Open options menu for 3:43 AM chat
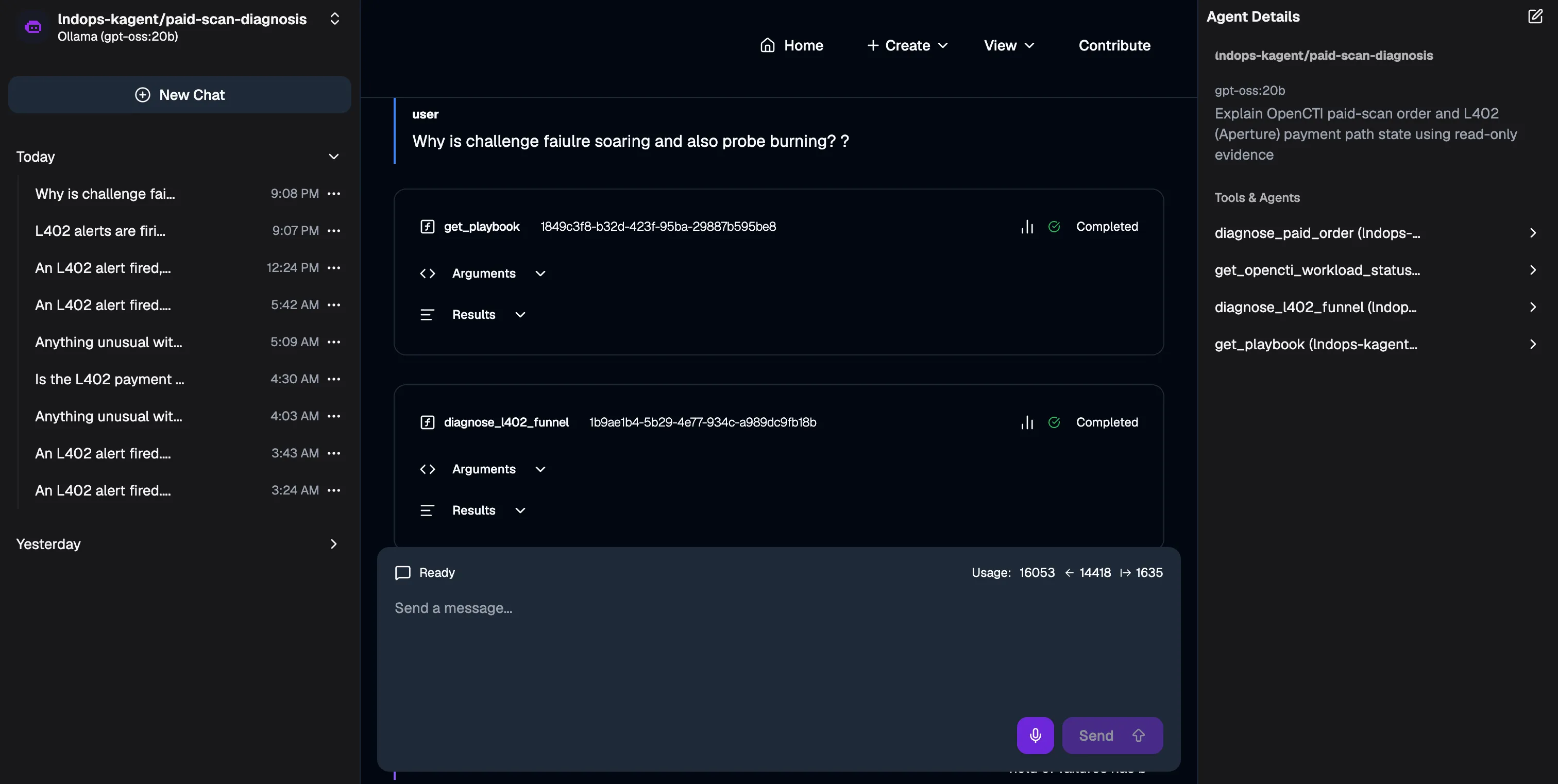The width and height of the screenshot is (1558, 784). click(334, 453)
